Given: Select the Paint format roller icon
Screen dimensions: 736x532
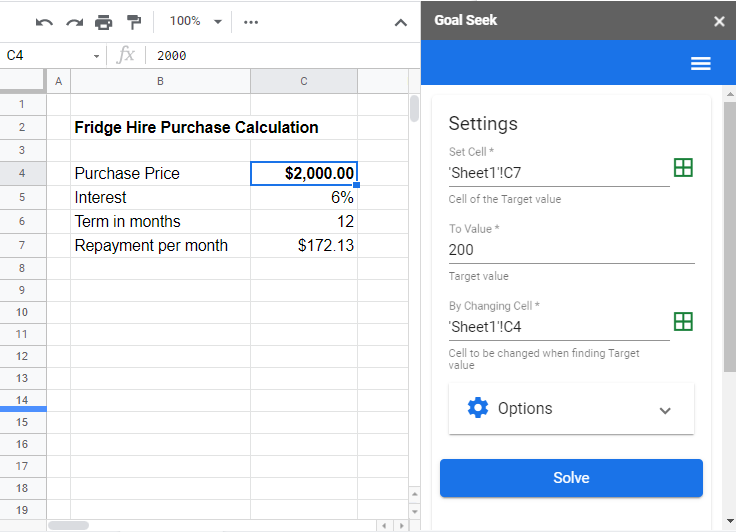Looking at the screenshot, I should tap(134, 22).
